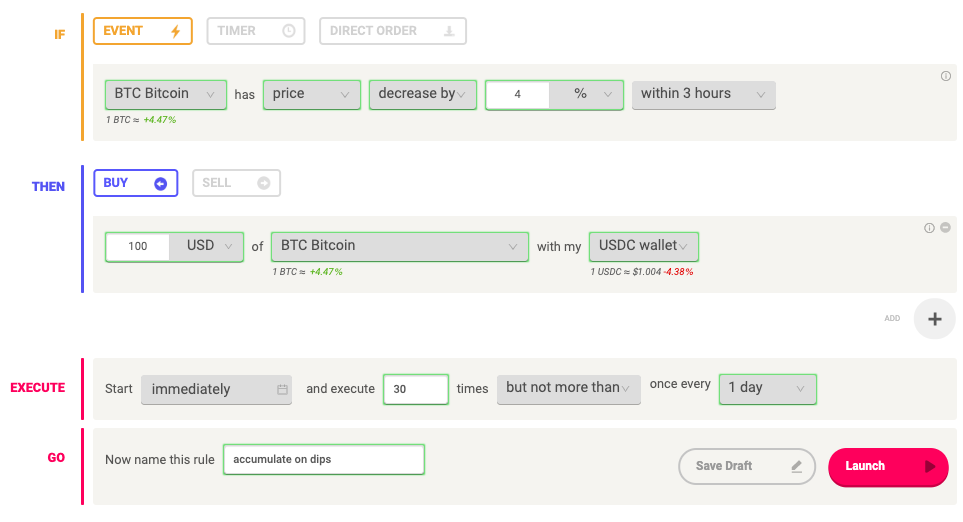
Task: Open the 'but not more than' dropdown
Action: 569,389
